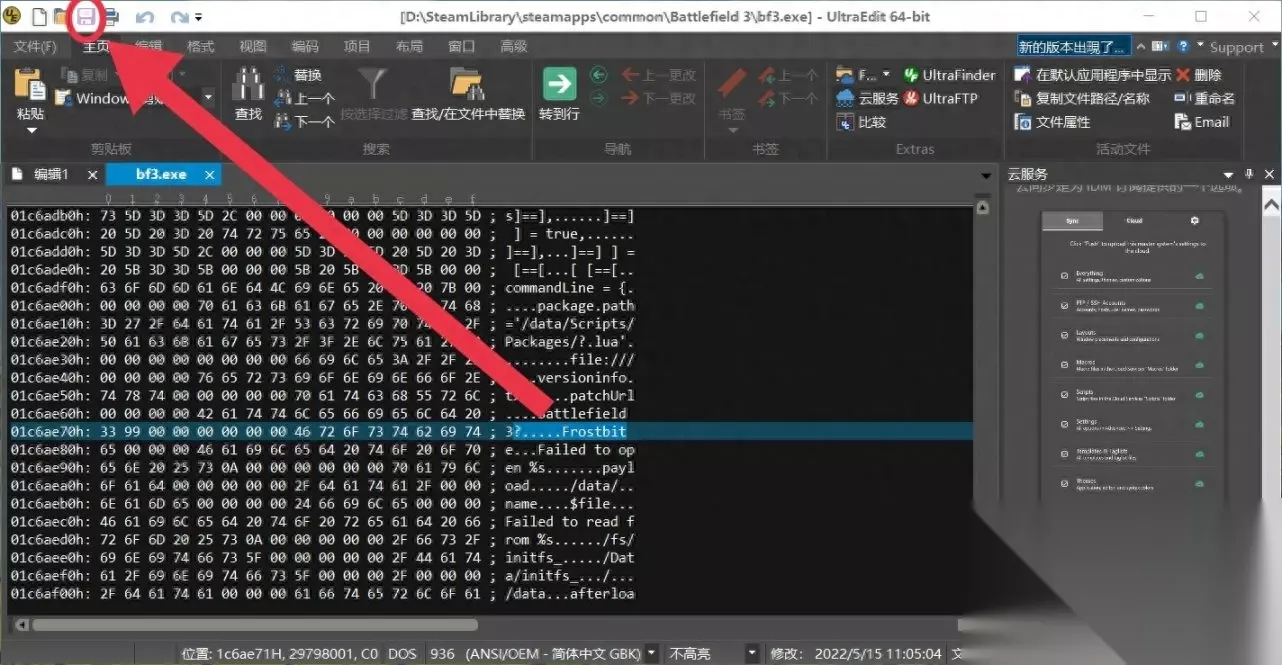The image size is (1282, 665).
Task: Click the New file icon in title bar
Action: pos(40,16)
